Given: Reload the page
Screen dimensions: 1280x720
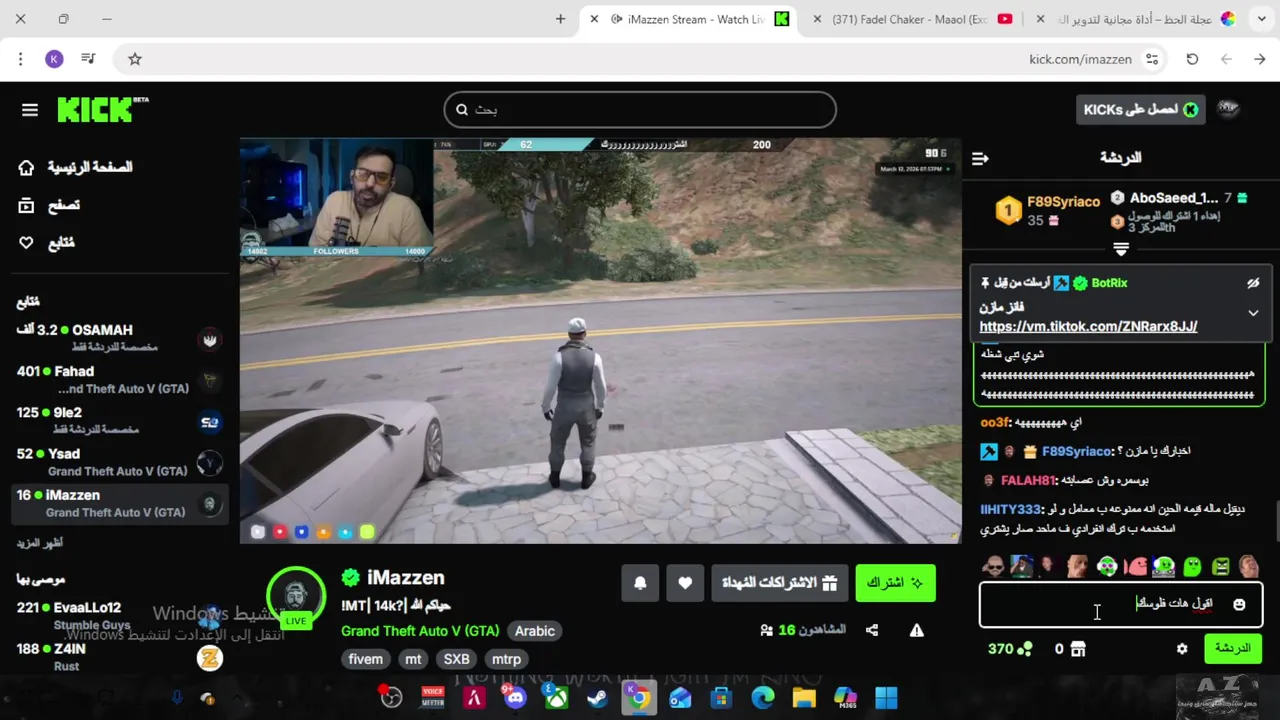Looking at the screenshot, I should click(1192, 59).
